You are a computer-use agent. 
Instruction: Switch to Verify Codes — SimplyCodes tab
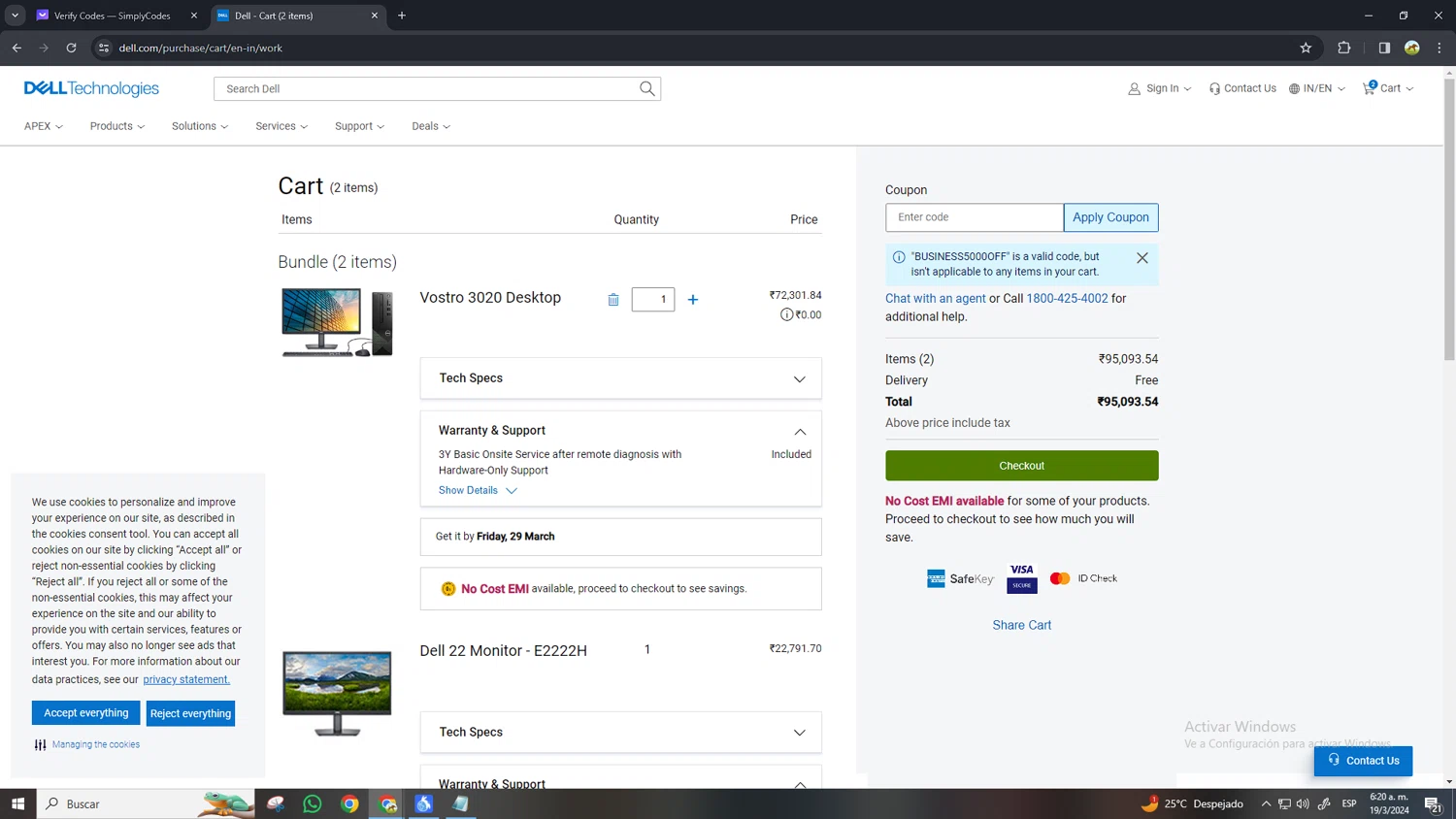tap(112, 16)
